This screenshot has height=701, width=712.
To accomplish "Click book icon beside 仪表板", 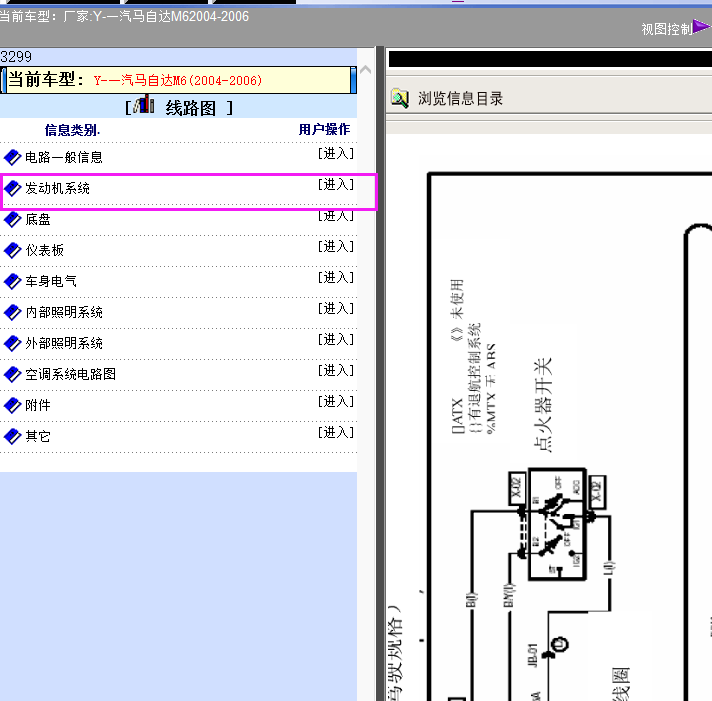I will (x=12, y=251).
